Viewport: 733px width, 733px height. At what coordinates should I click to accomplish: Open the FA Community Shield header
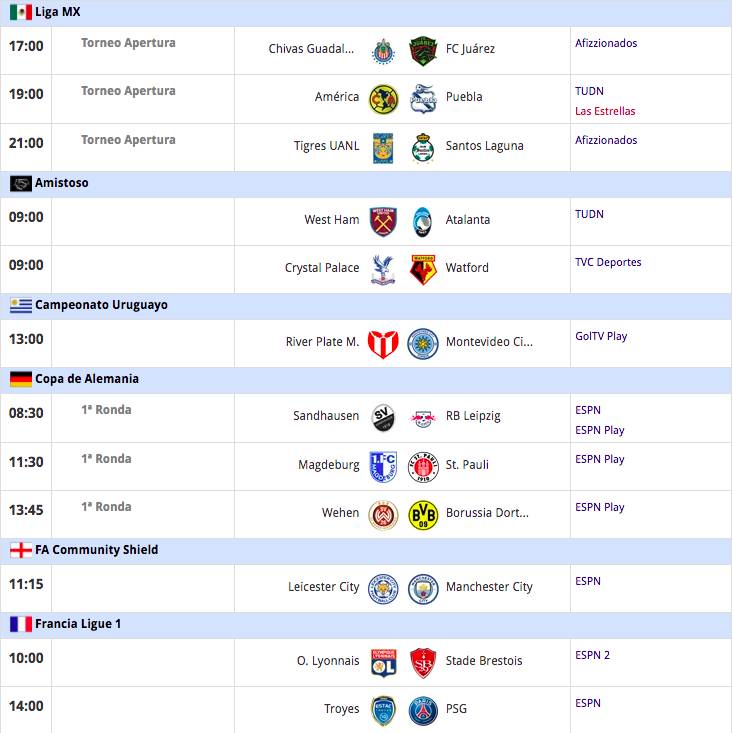click(x=366, y=550)
